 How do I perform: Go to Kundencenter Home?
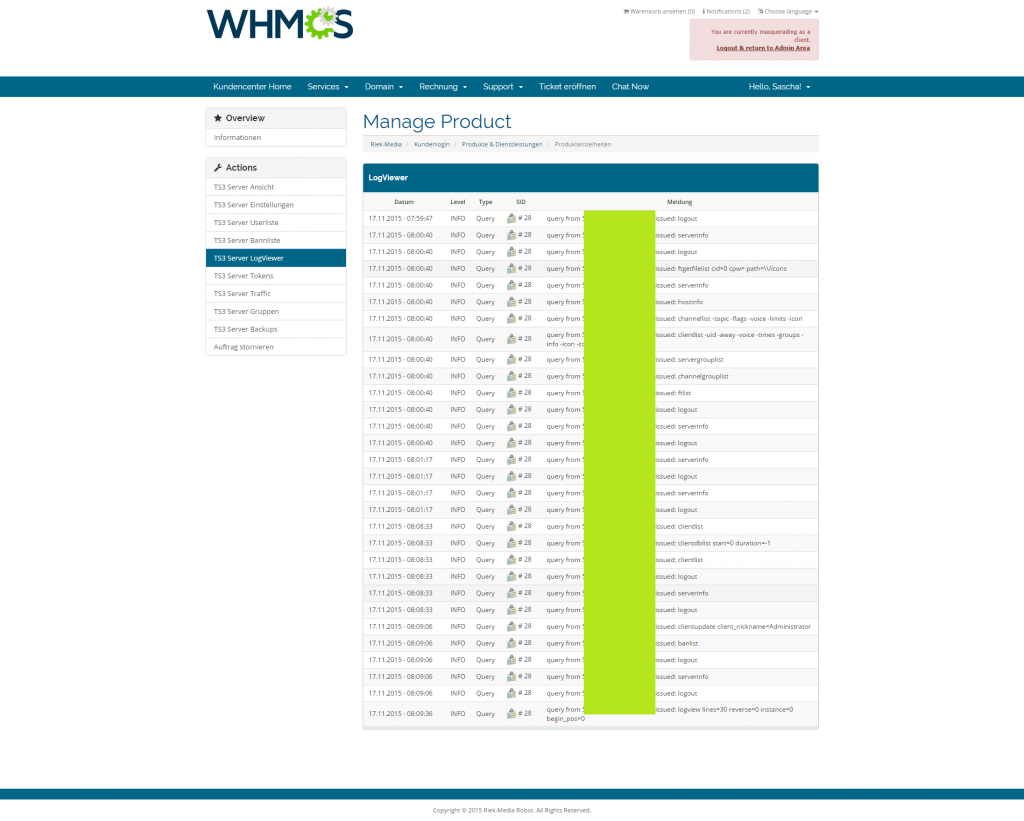252,87
